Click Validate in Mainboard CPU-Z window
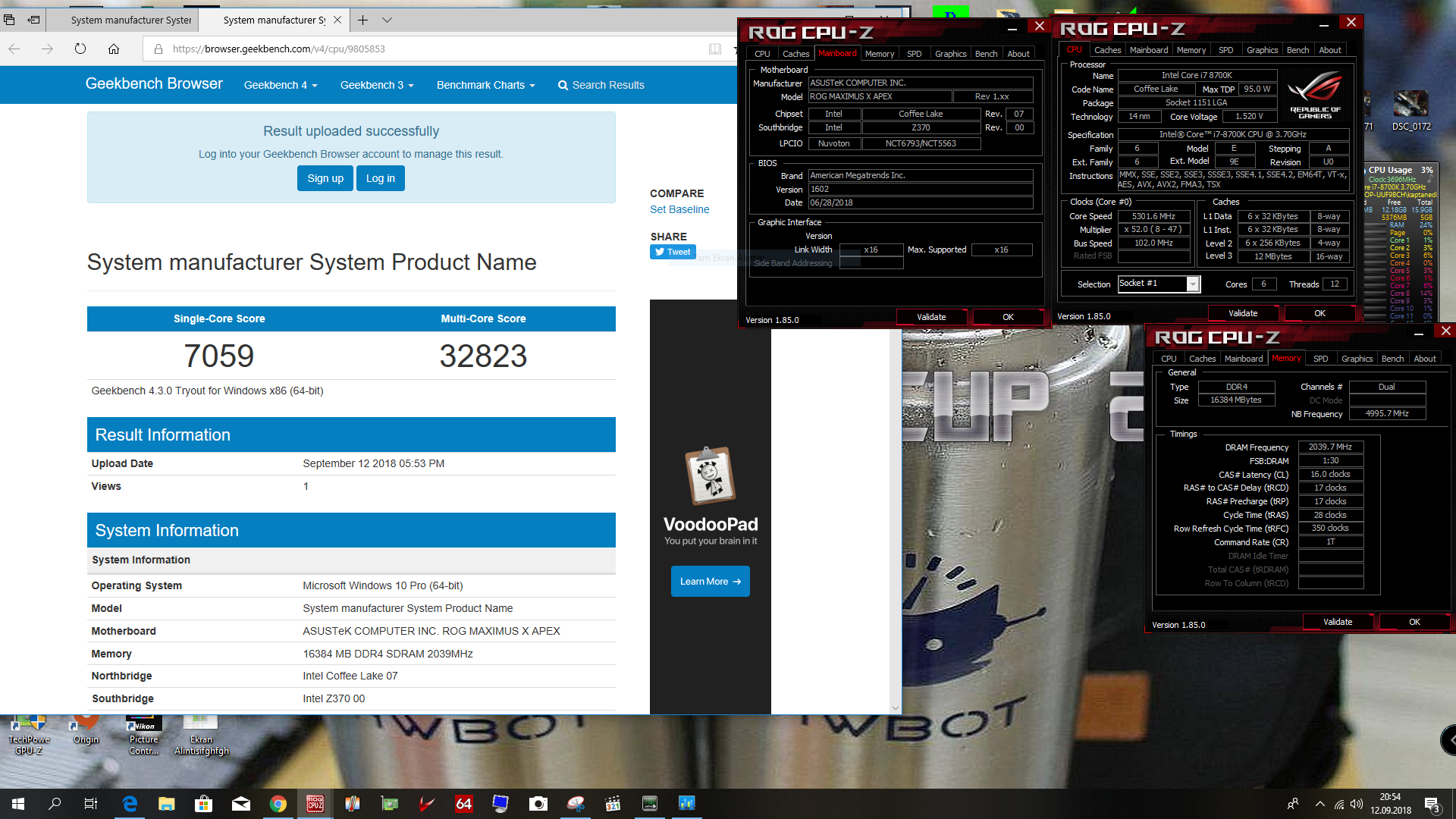This screenshot has width=1456, height=819. (x=931, y=317)
